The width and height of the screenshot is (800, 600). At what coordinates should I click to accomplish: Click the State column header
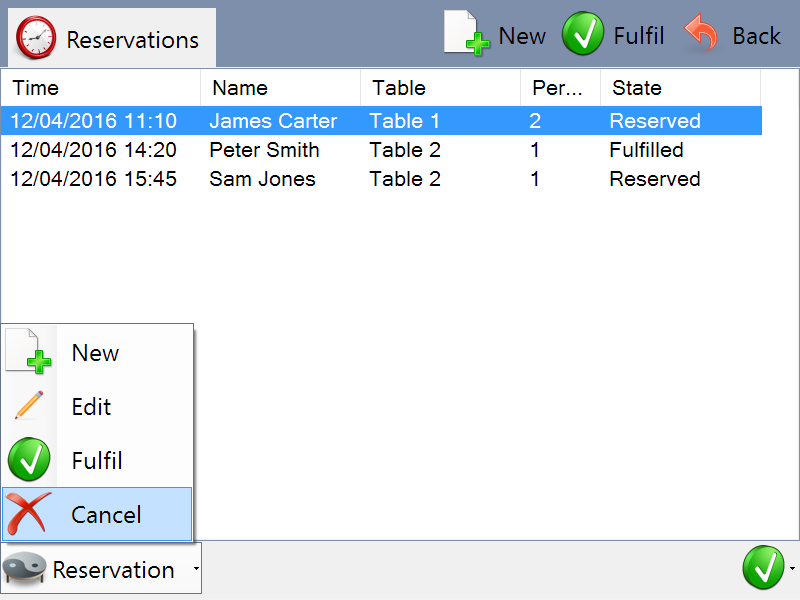point(680,88)
